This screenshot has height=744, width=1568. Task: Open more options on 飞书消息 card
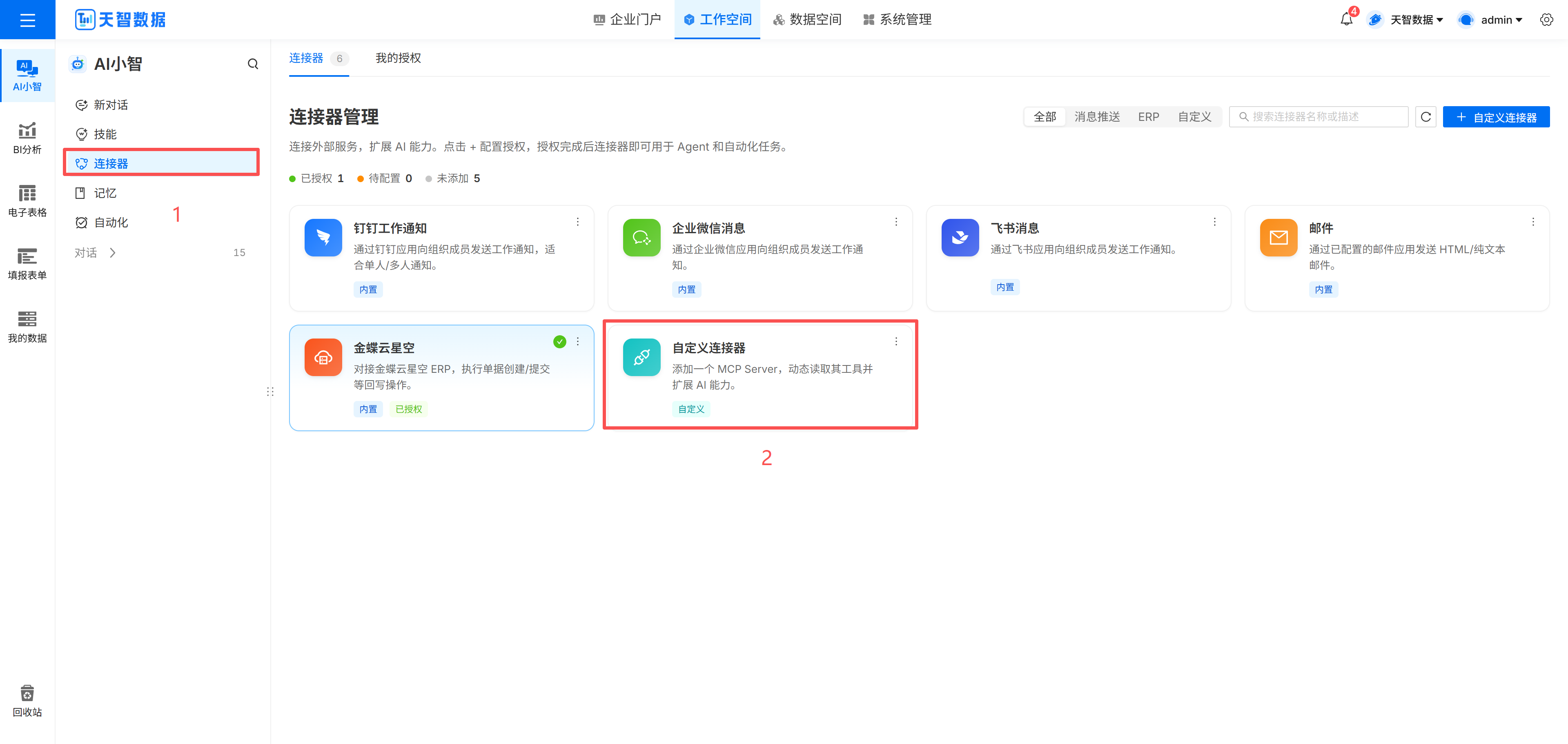pyautogui.click(x=1214, y=222)
